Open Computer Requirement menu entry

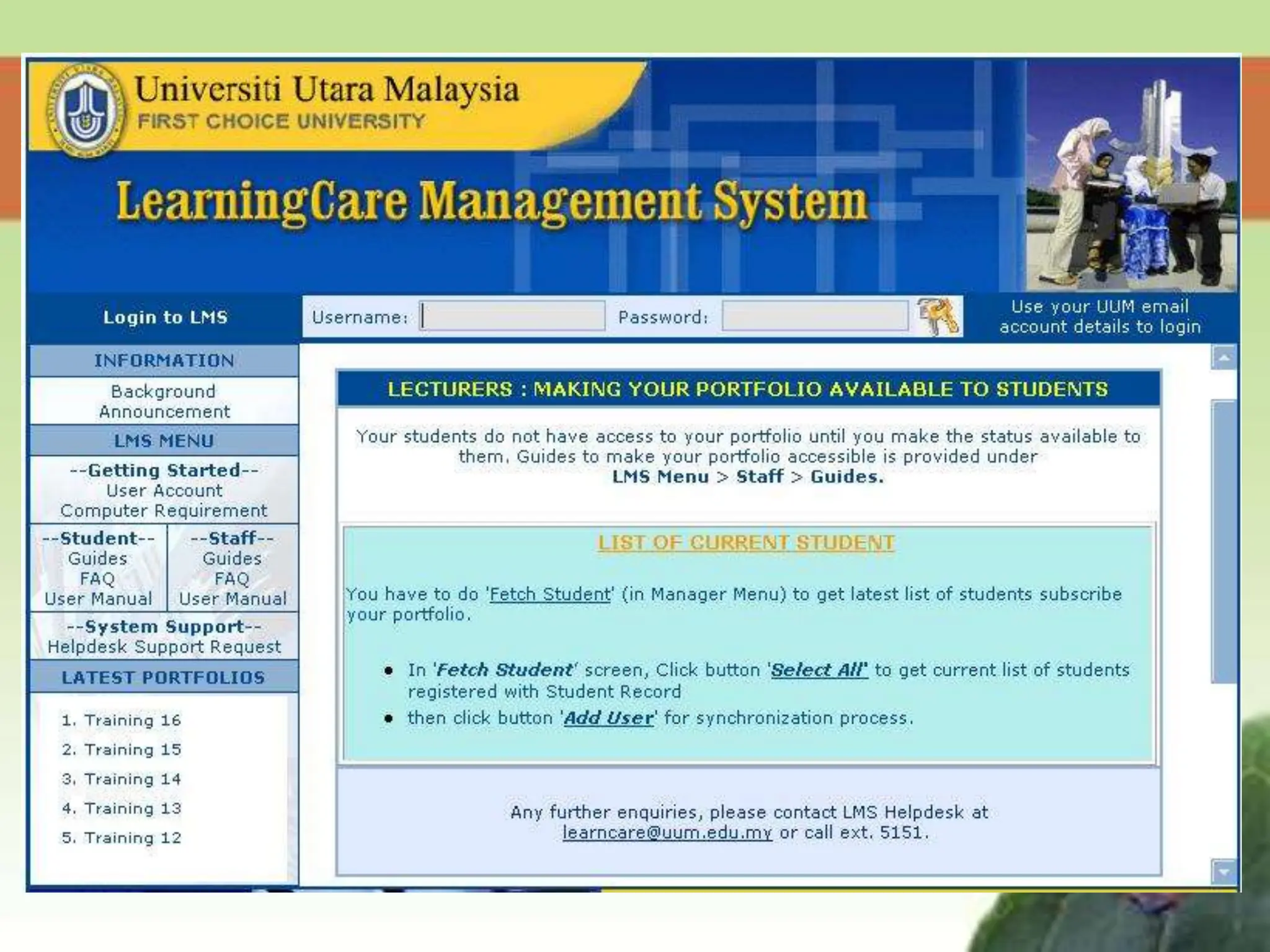pos(164,511)
